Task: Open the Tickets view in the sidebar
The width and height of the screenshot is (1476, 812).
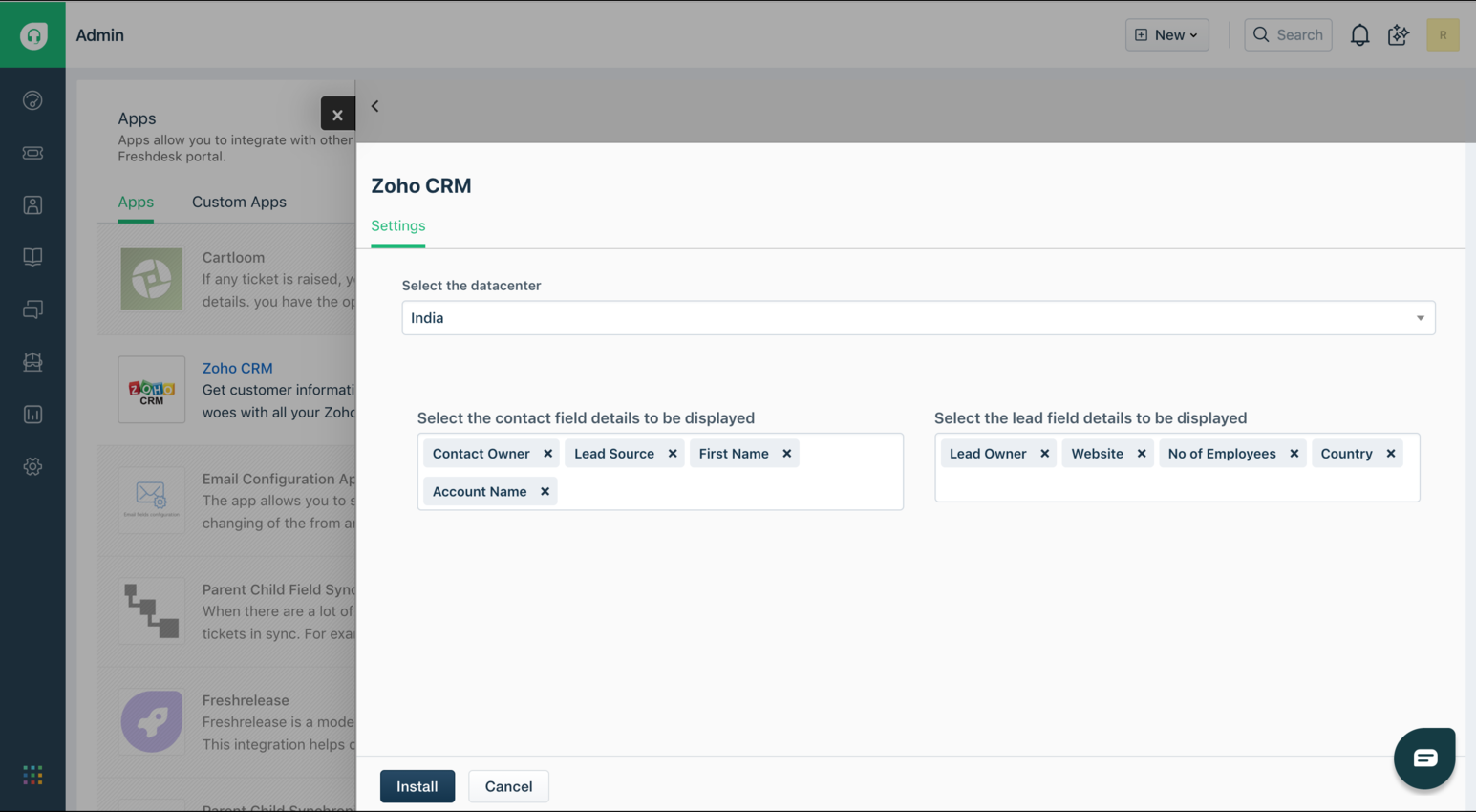Action: point(32,153)
